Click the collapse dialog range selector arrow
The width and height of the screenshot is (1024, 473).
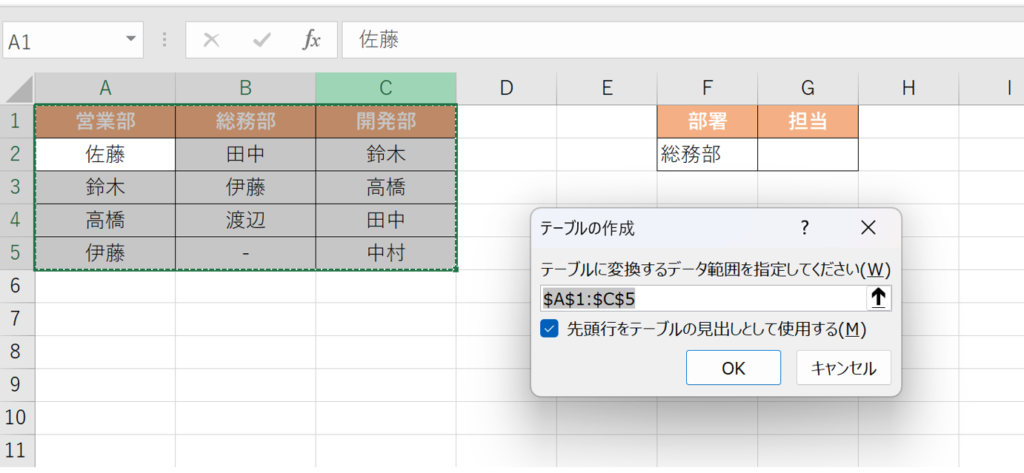(x=879, y=297)
